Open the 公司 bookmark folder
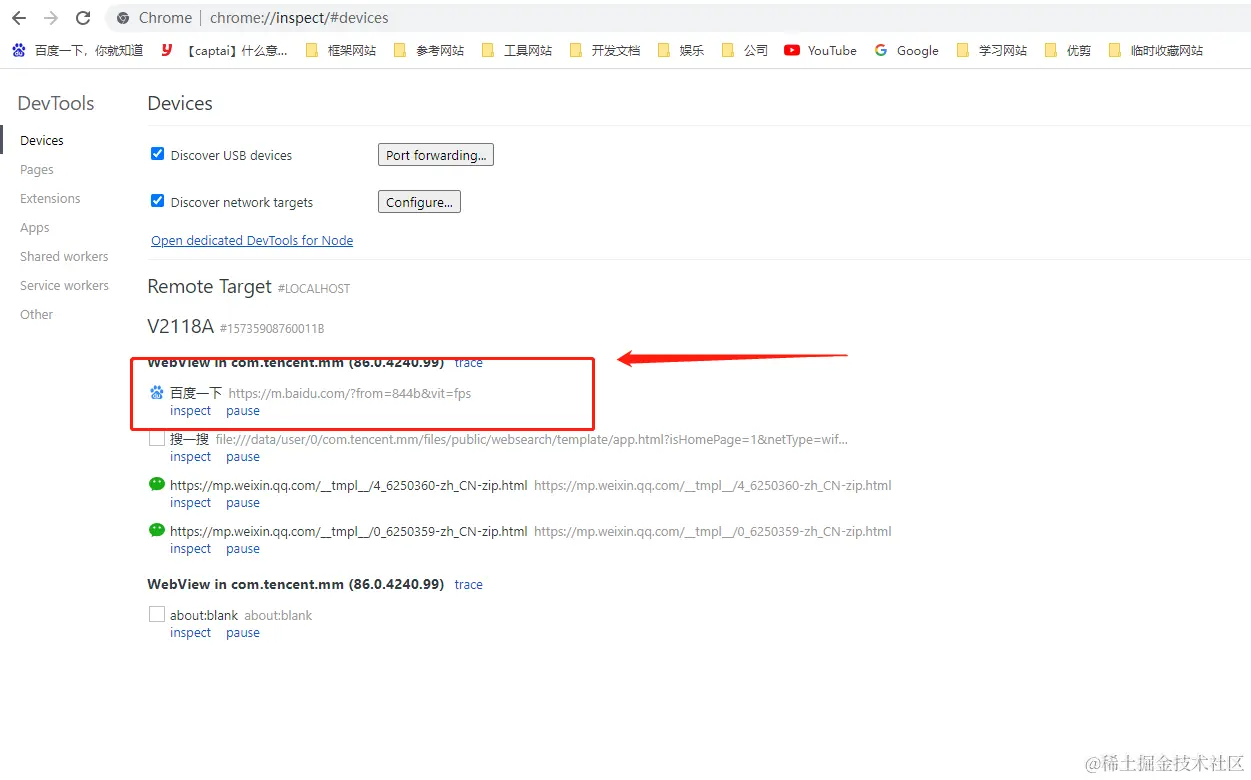 click(x=744, y=50)
